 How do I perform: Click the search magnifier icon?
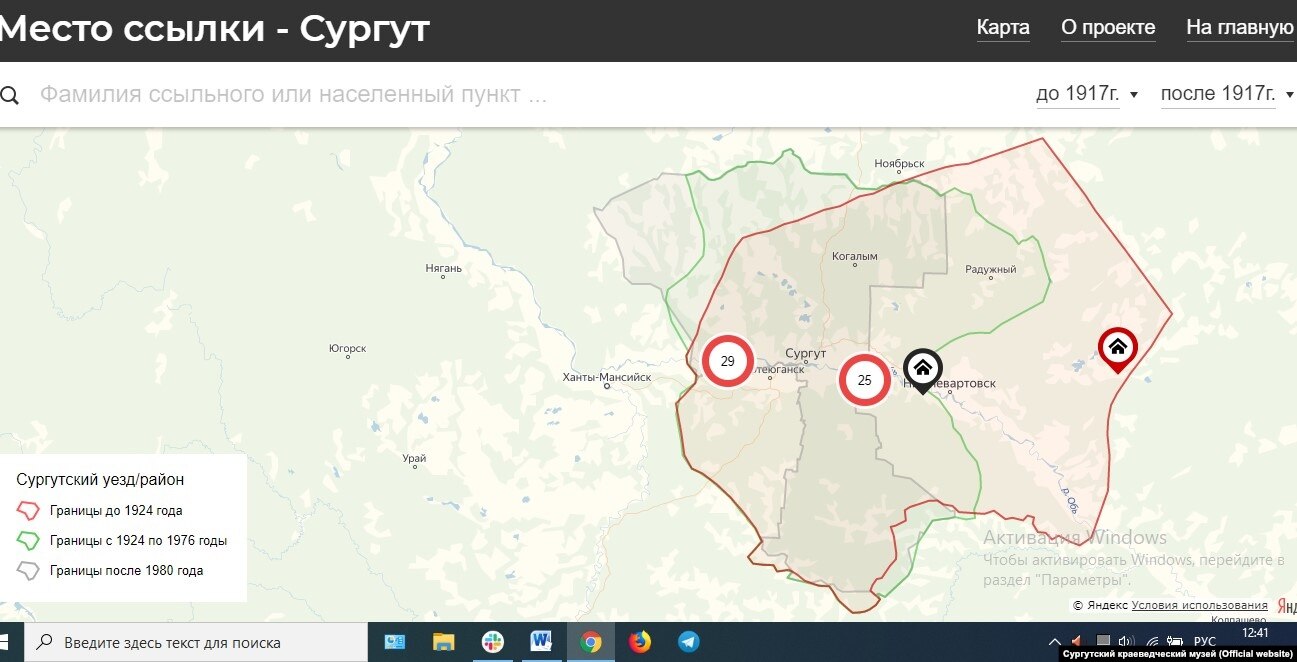click(x=10, y=95)
